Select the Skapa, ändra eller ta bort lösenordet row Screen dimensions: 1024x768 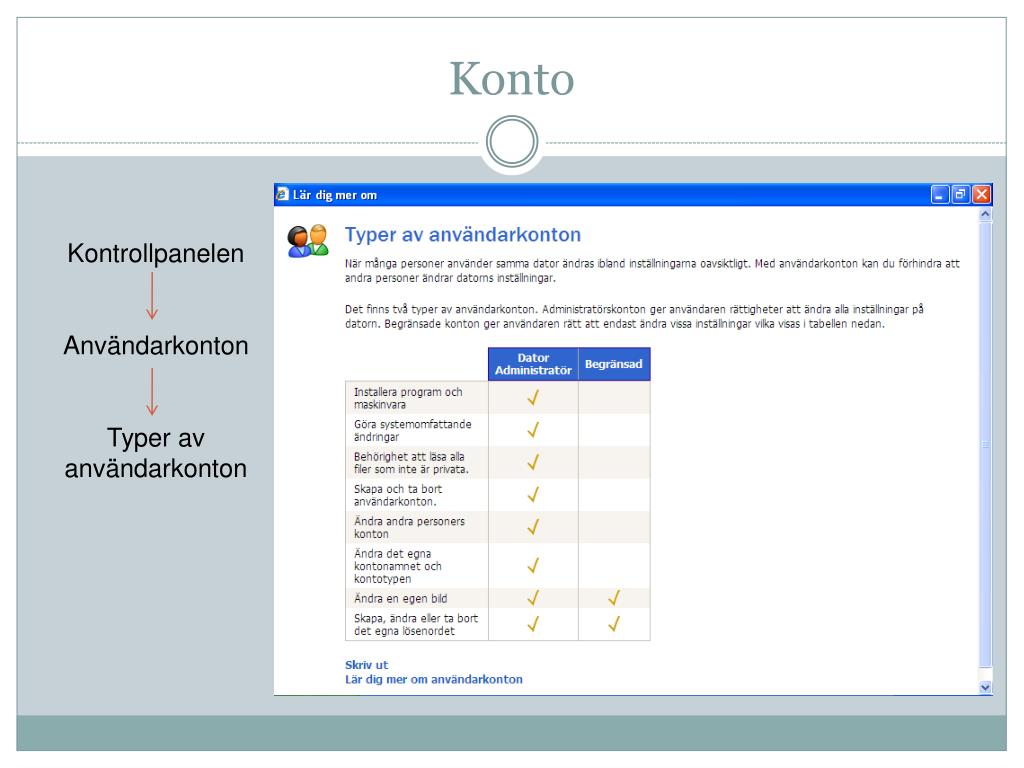click(x=498, y=624)
